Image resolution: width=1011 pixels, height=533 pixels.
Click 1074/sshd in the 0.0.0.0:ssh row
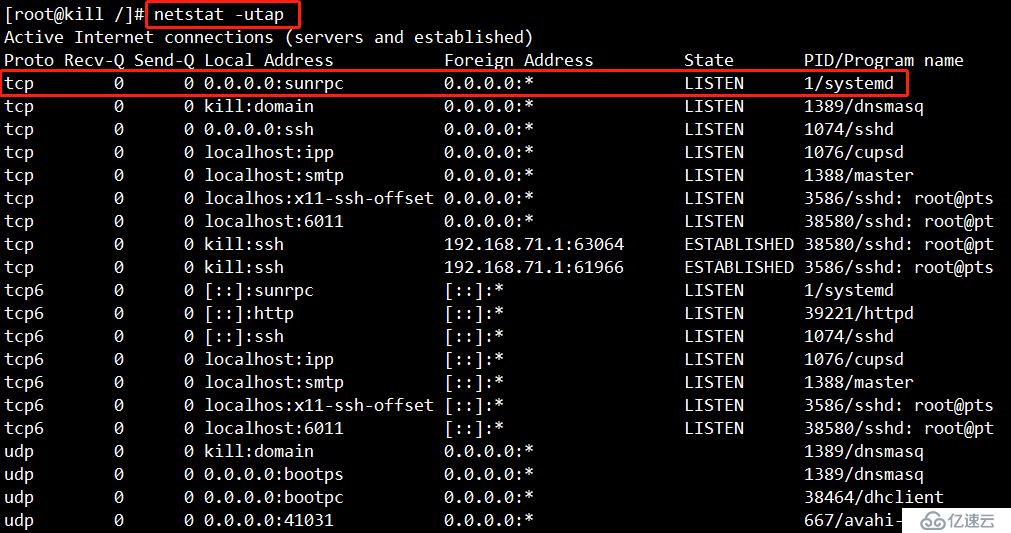849,130
